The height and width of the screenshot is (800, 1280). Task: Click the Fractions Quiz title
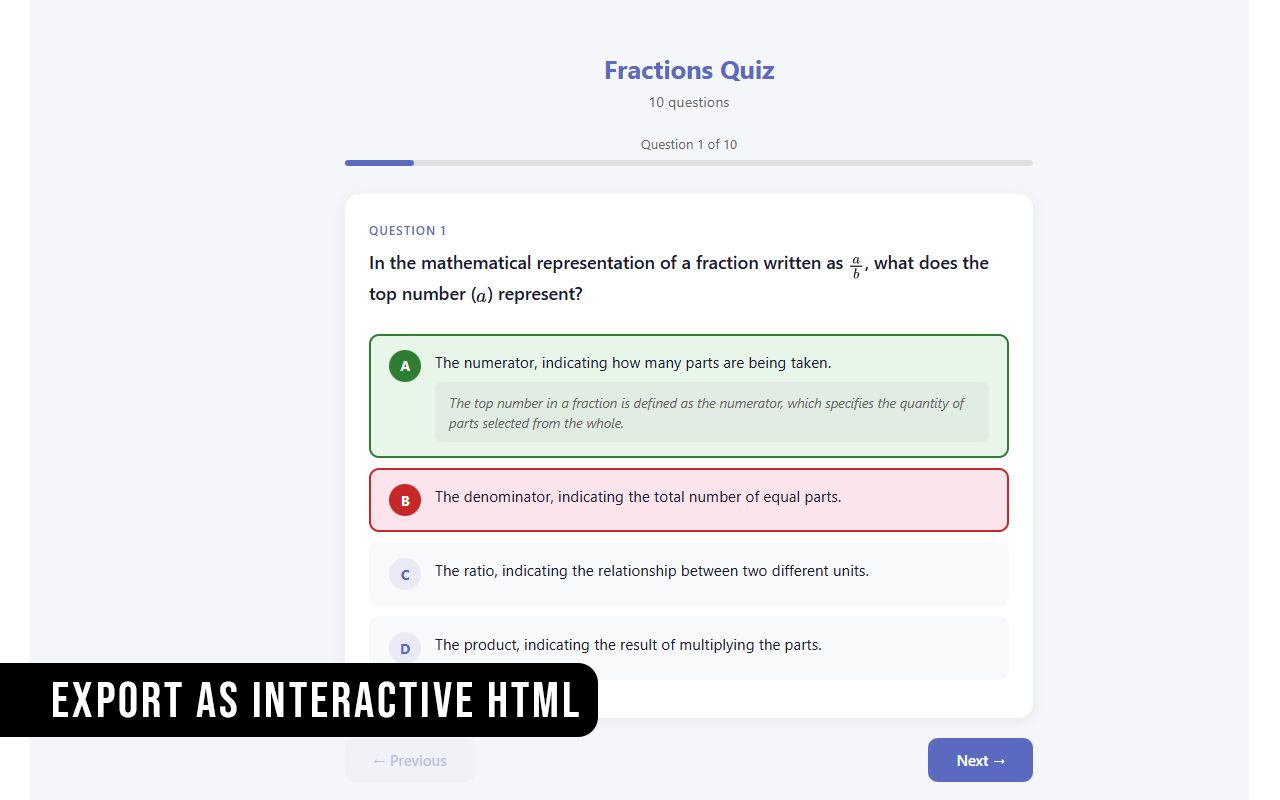click(x=688, y=70)
